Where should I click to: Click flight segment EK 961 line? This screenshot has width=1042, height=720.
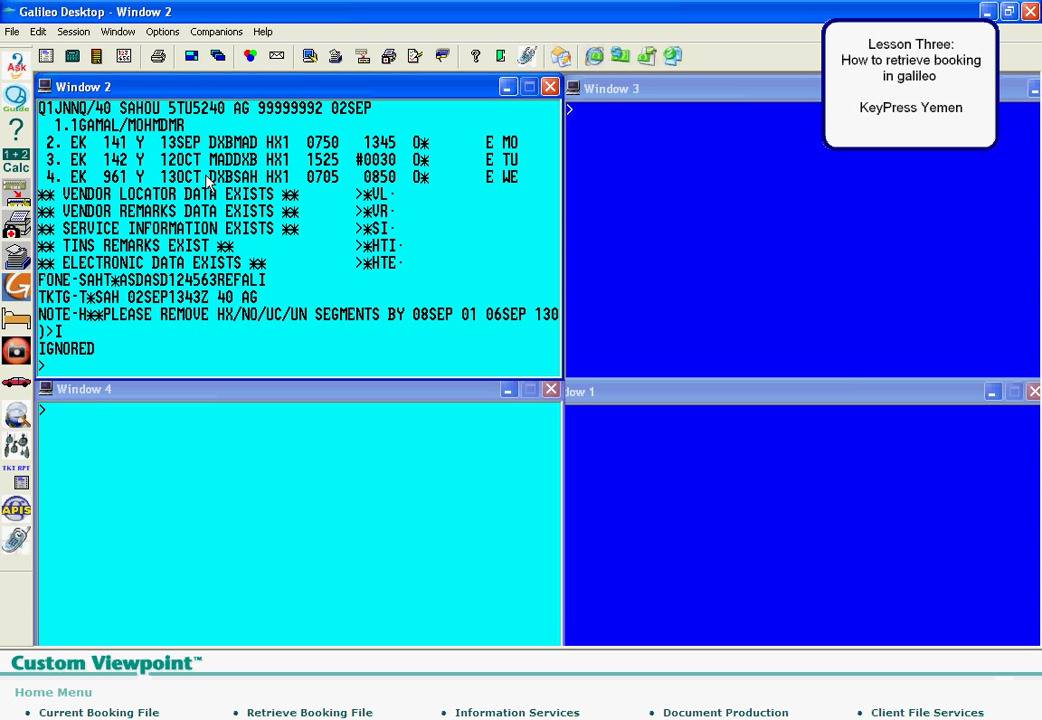click(x=282, y=177)
